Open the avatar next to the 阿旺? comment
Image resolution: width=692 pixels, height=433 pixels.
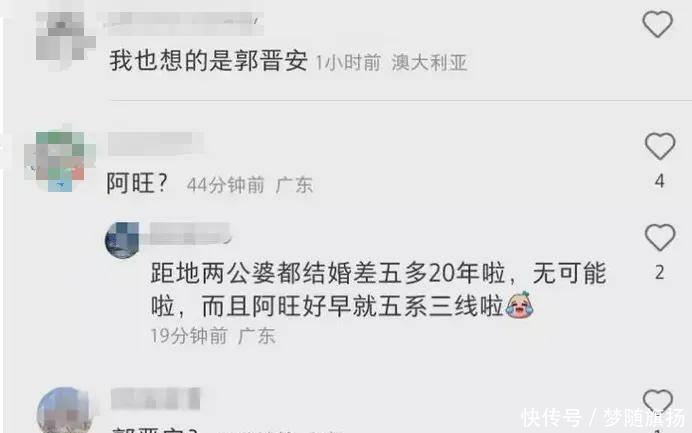pyautogui.click(x=60, y=162)
